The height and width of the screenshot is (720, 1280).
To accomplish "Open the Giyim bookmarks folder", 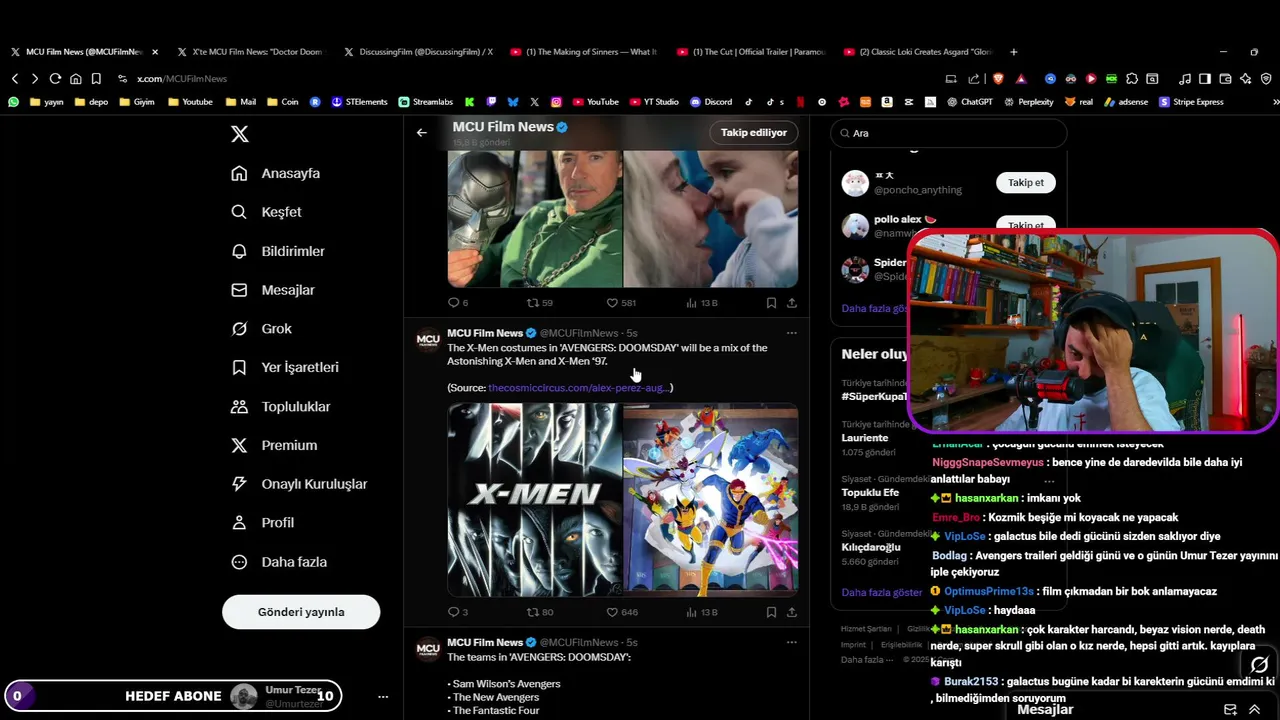I will 136,102.
